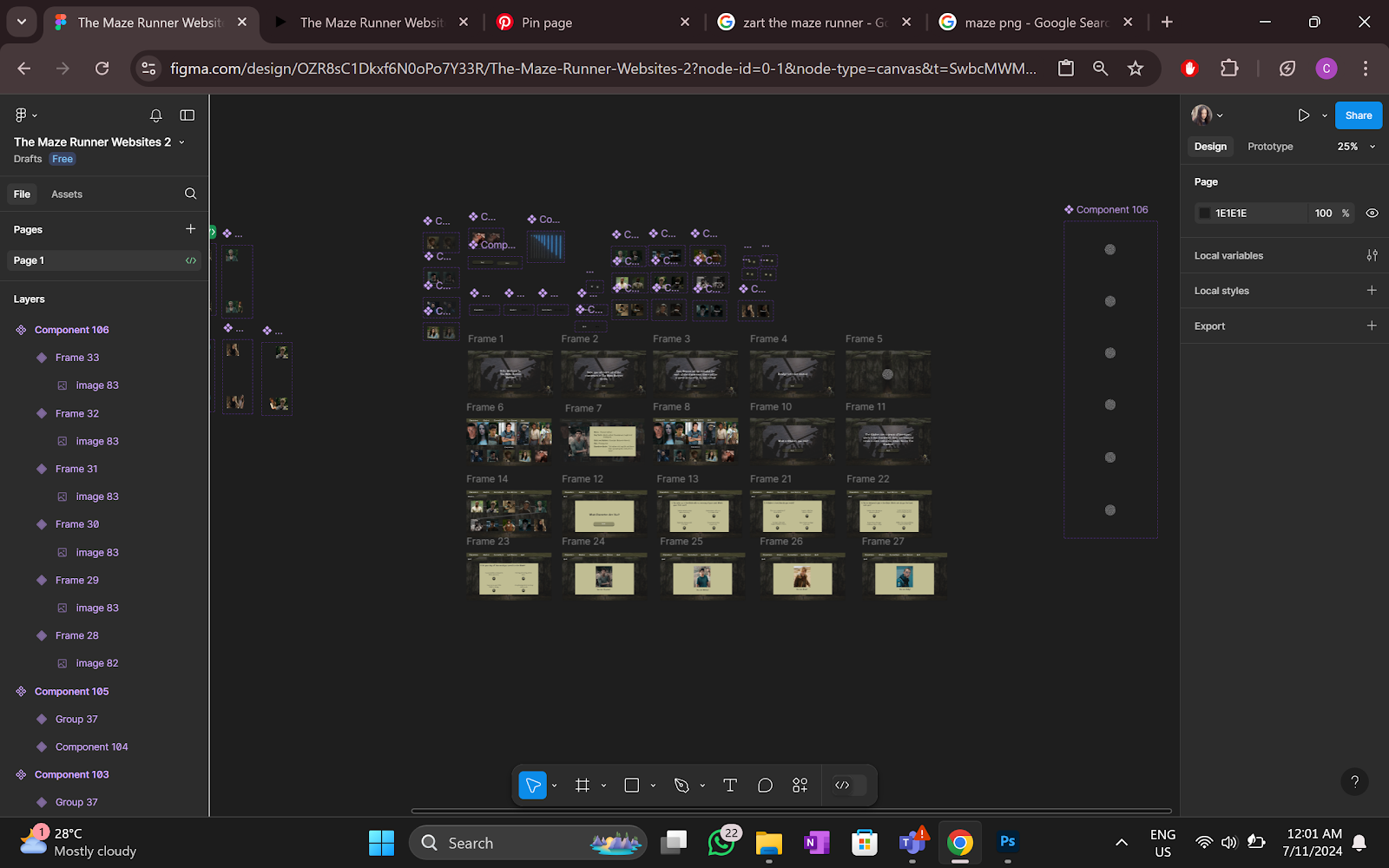Switch to the File tab
Image resolution: width=1389 pixels, height=868 pixels.
click(22, 194)
